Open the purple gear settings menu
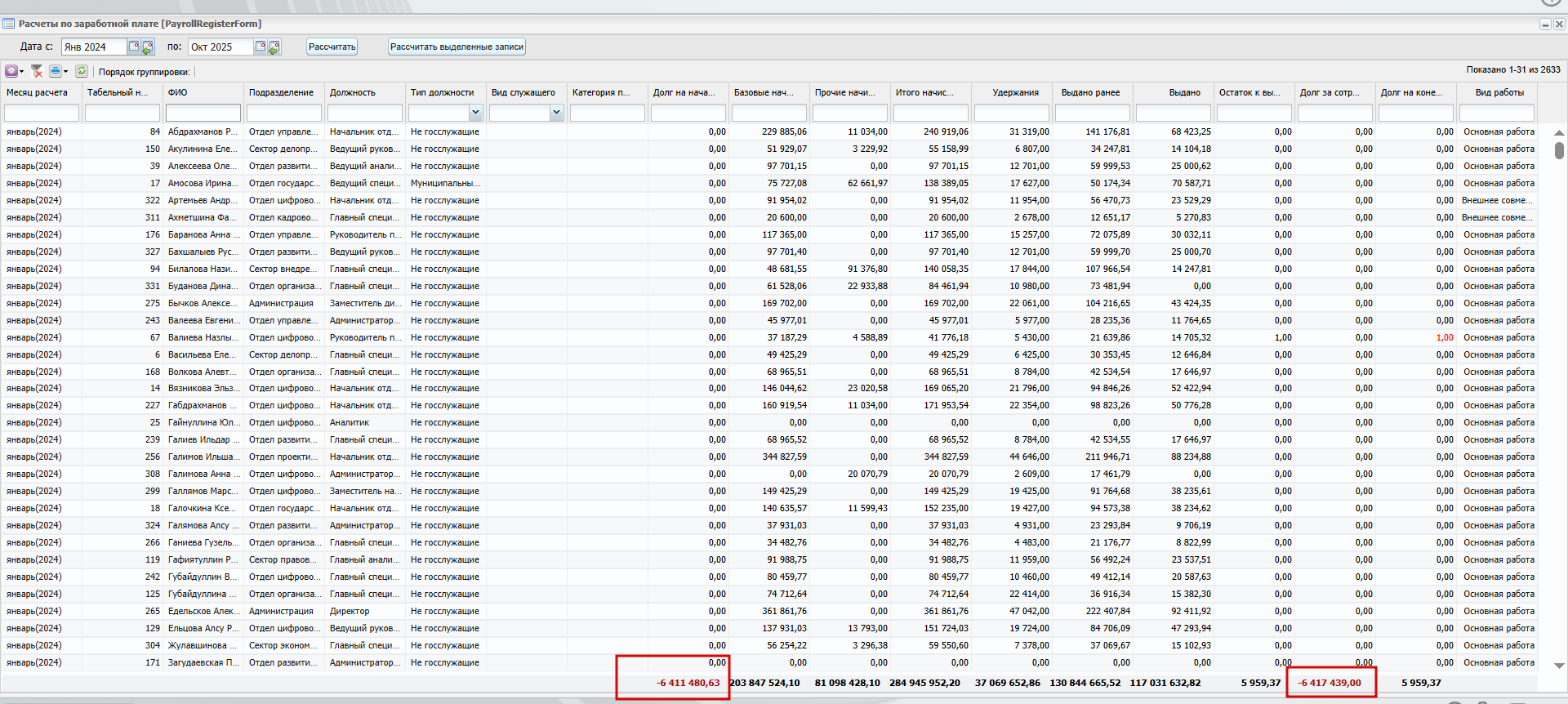The width and height of the screenshot is (1568, 704). click(x=11, y=71)
